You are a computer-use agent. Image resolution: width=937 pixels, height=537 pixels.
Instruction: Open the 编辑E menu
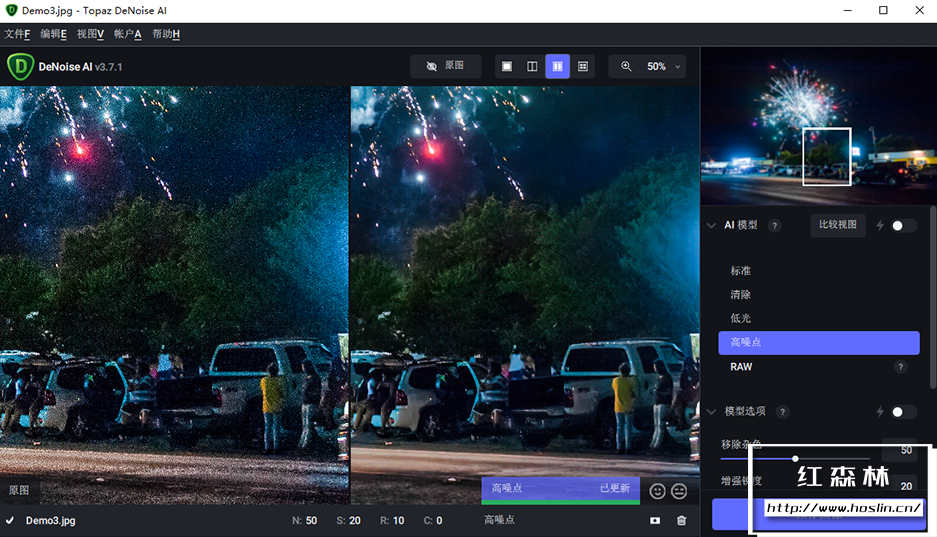coord(53,34)
